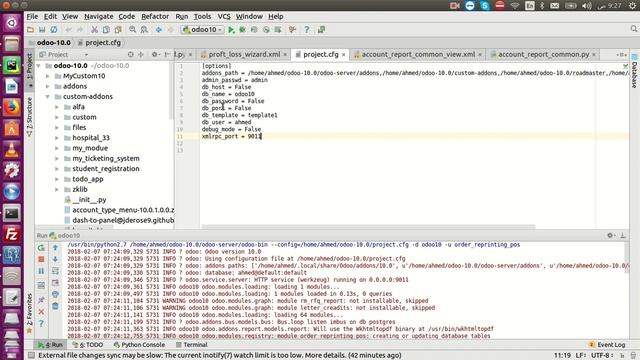Expand the addons folder
The width and height of the screenshot is (640, 360).
coord(48,86)
